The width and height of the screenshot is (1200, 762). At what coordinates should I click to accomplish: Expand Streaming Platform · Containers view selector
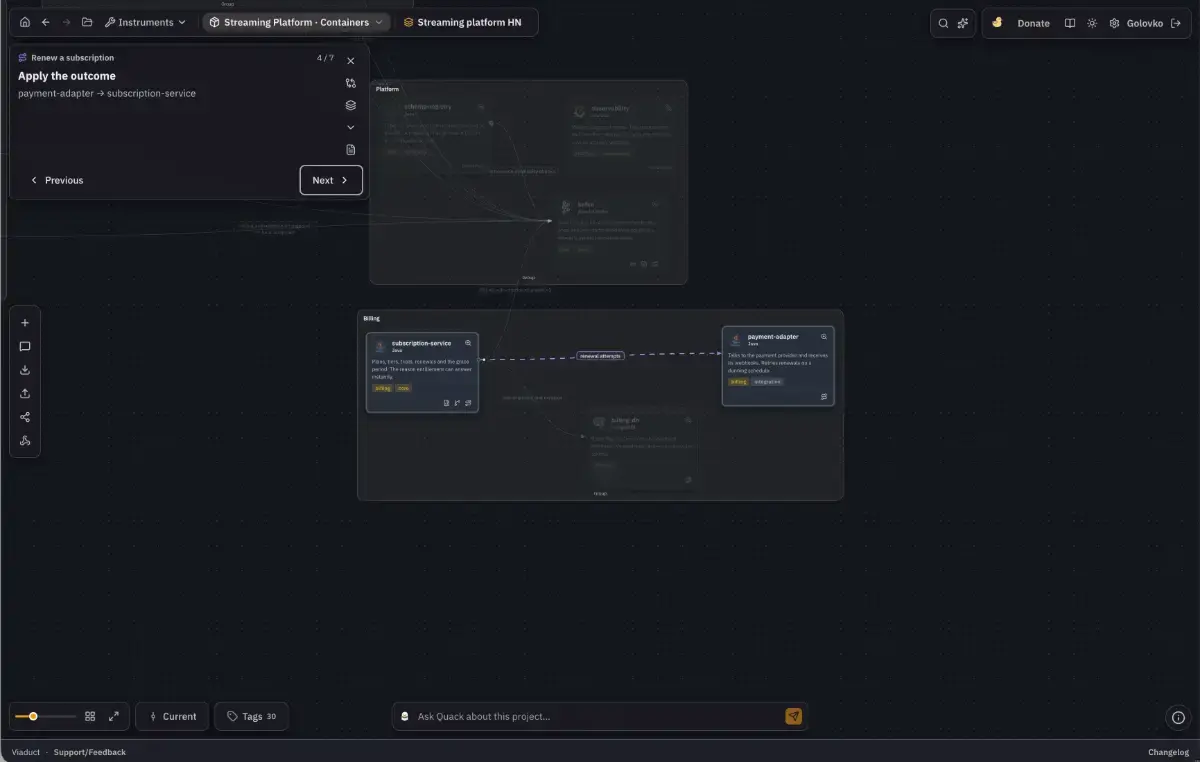click(x=296, y=22)
